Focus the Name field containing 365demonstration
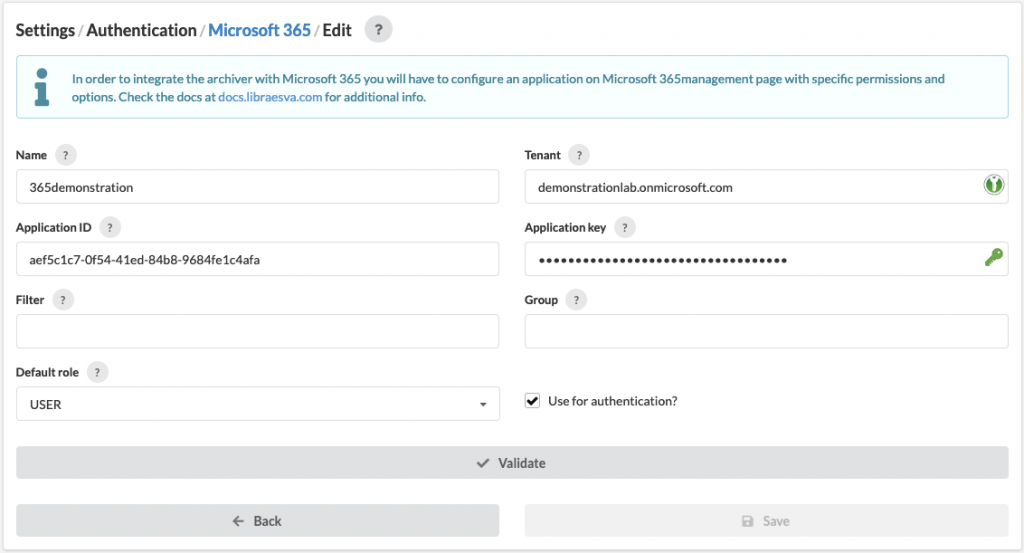 [x=257, y=187]
